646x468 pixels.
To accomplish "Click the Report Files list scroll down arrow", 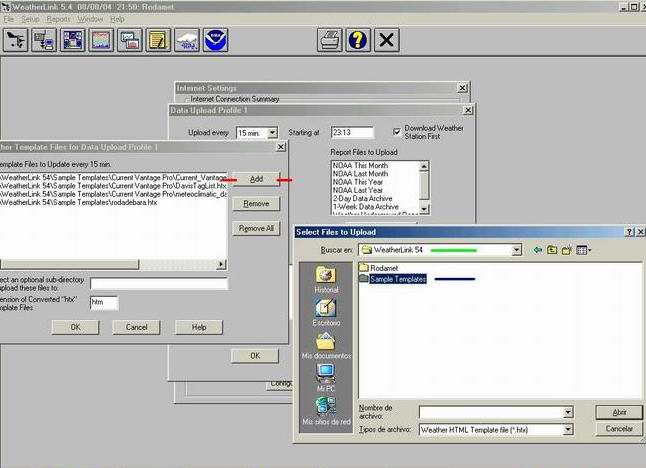I will click(x=424, y=209).
